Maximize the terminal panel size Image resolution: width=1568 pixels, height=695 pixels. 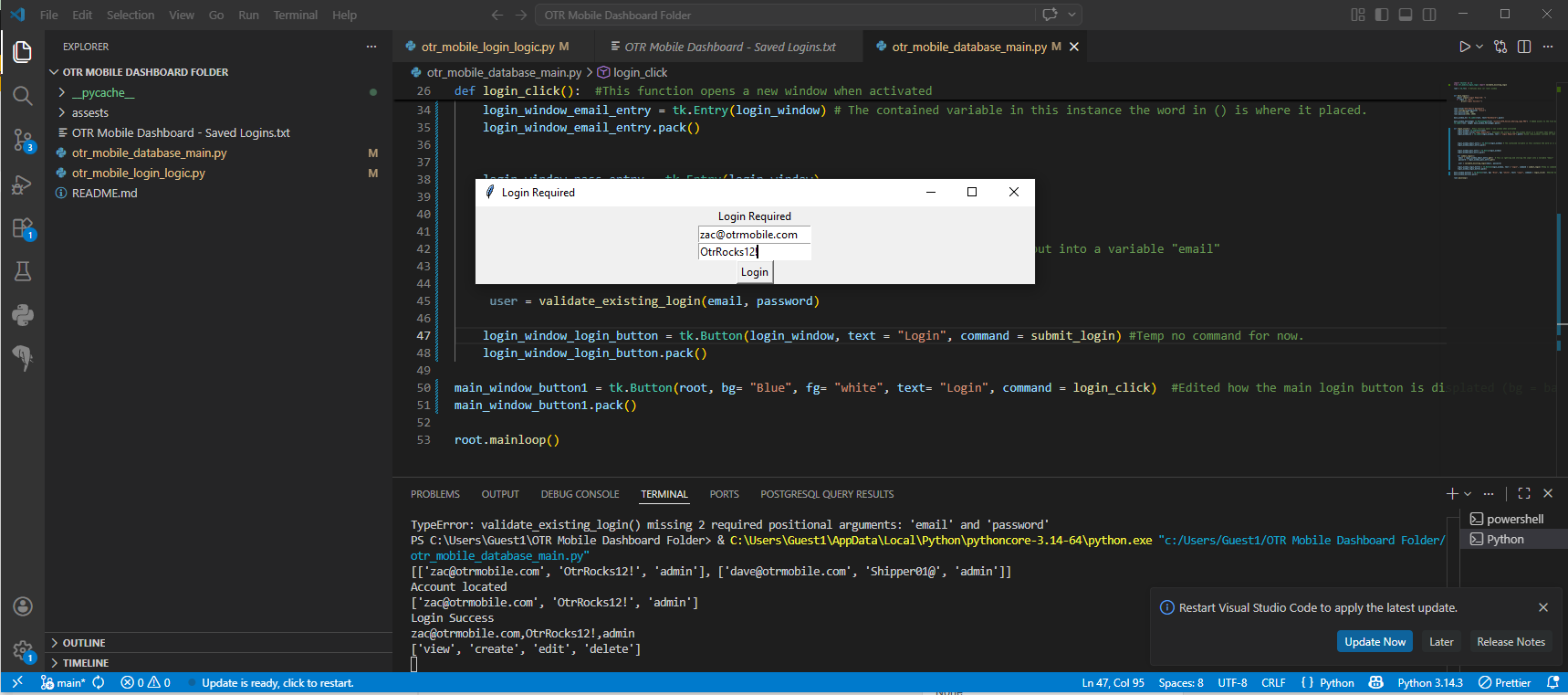click(1524, 493)
